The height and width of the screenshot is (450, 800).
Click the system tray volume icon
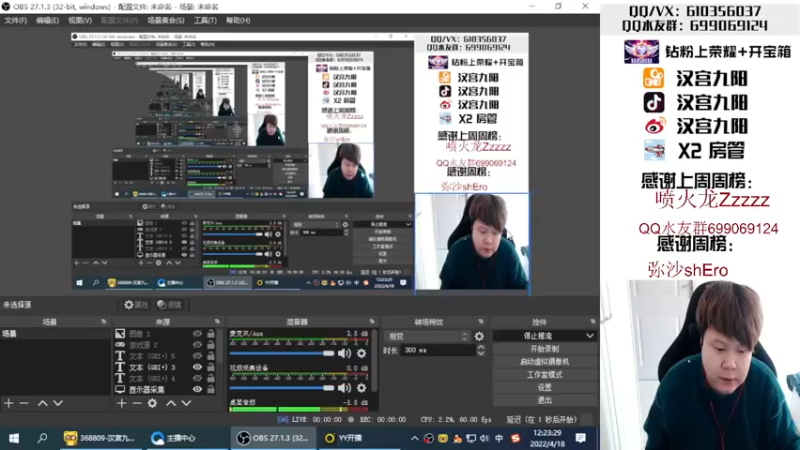click(484, 438)
